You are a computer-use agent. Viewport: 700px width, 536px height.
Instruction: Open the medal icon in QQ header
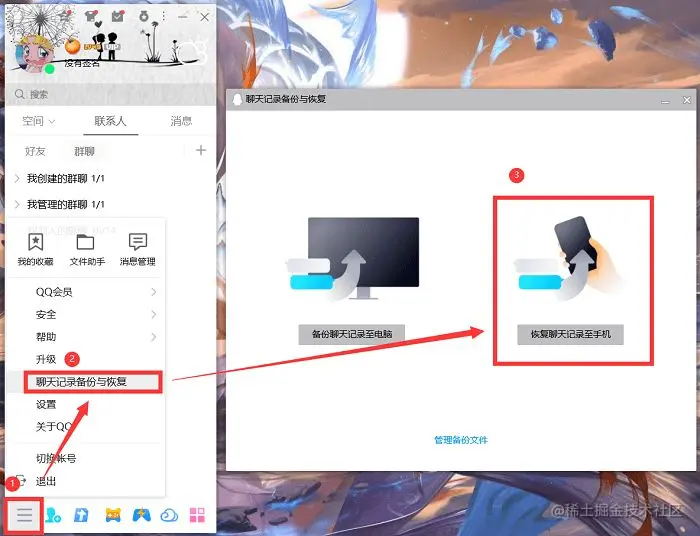144,17
